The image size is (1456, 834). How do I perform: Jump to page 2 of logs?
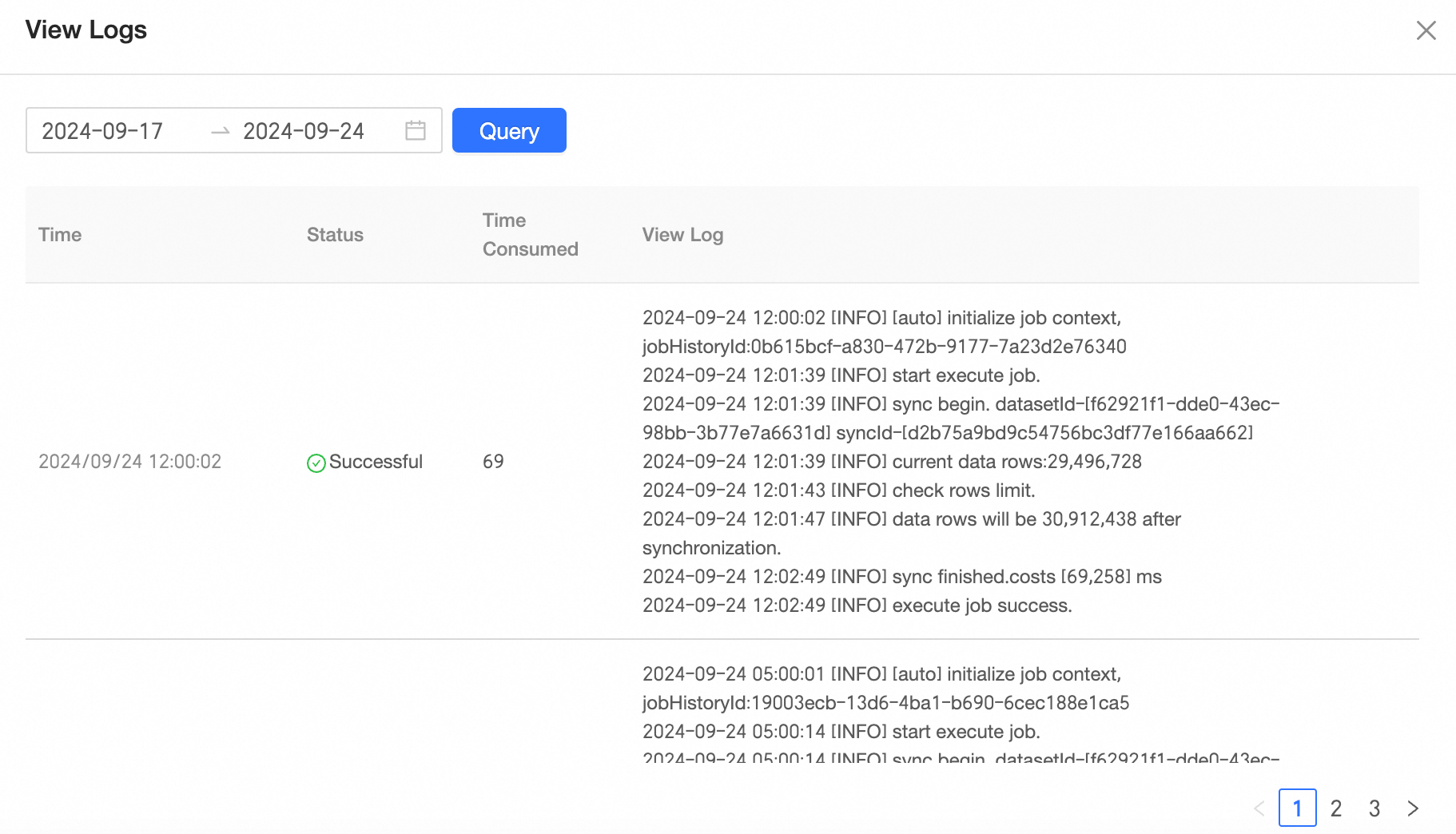(1336, 808)
